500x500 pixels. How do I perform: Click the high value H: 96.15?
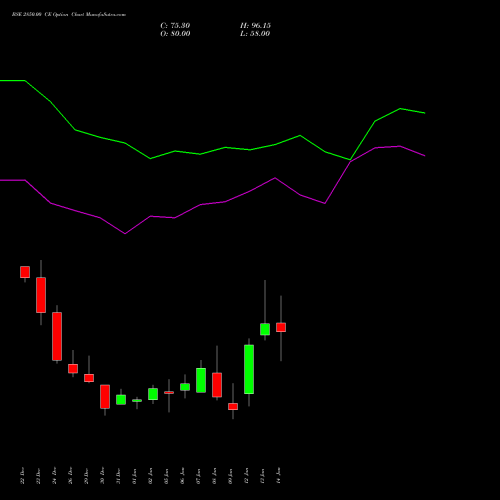point(255,26)
